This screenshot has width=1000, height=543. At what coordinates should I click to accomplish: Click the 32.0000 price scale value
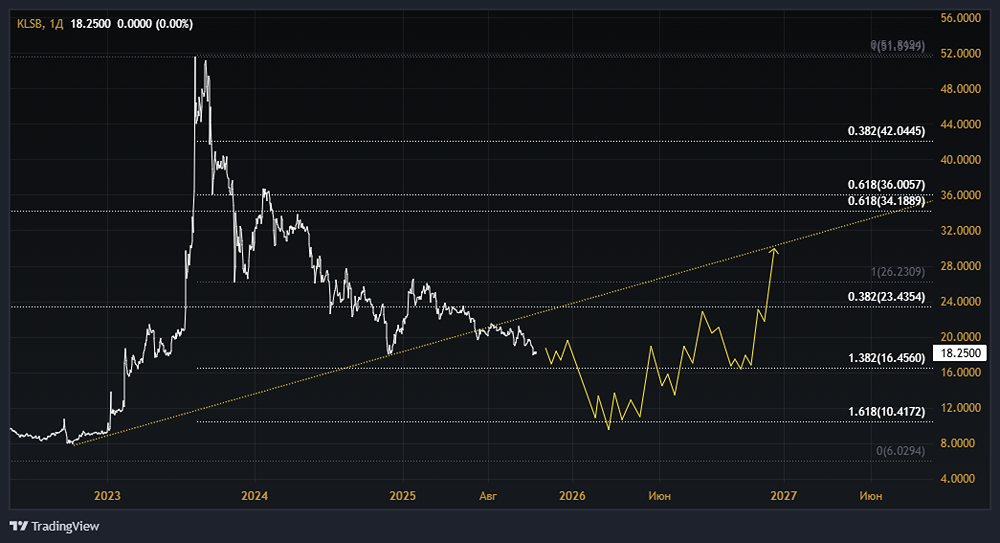point(960,231)
